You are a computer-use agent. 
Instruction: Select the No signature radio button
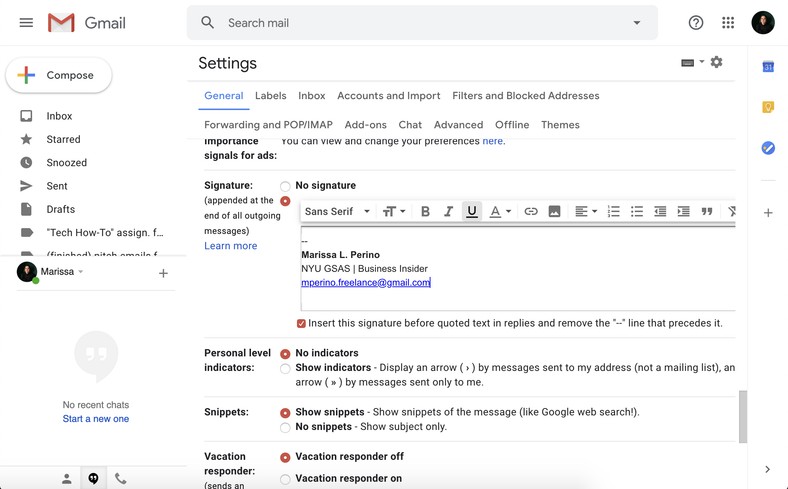point(286,186)
